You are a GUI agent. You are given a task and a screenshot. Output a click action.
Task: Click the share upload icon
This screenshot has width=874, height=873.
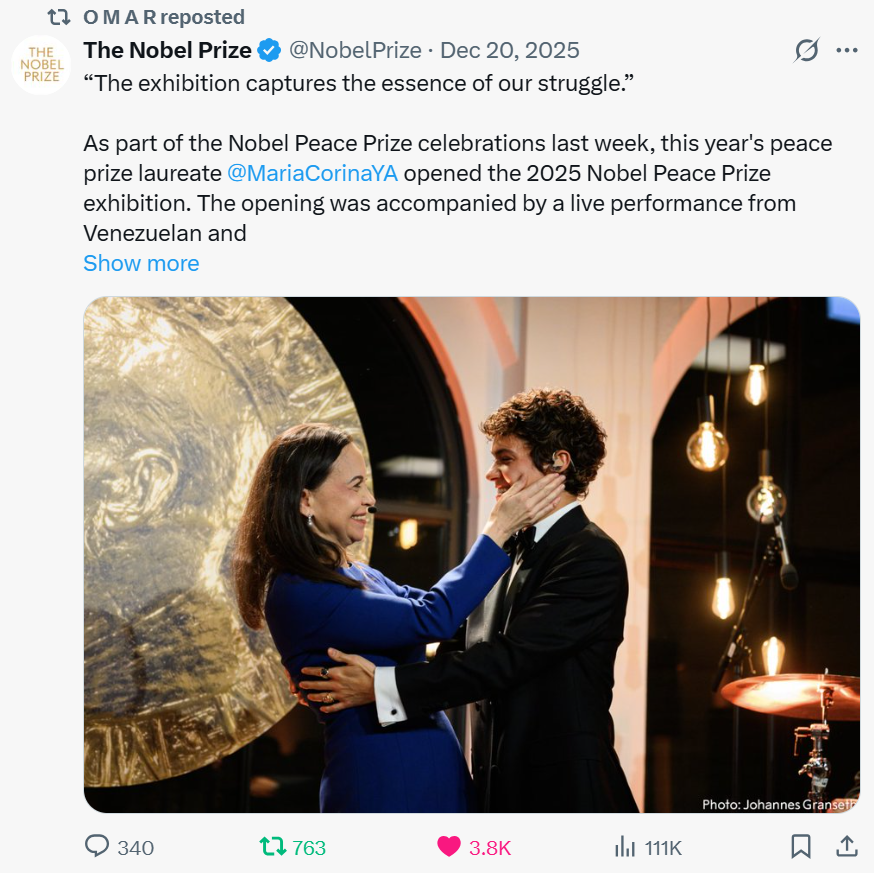[x=846, y=847]
